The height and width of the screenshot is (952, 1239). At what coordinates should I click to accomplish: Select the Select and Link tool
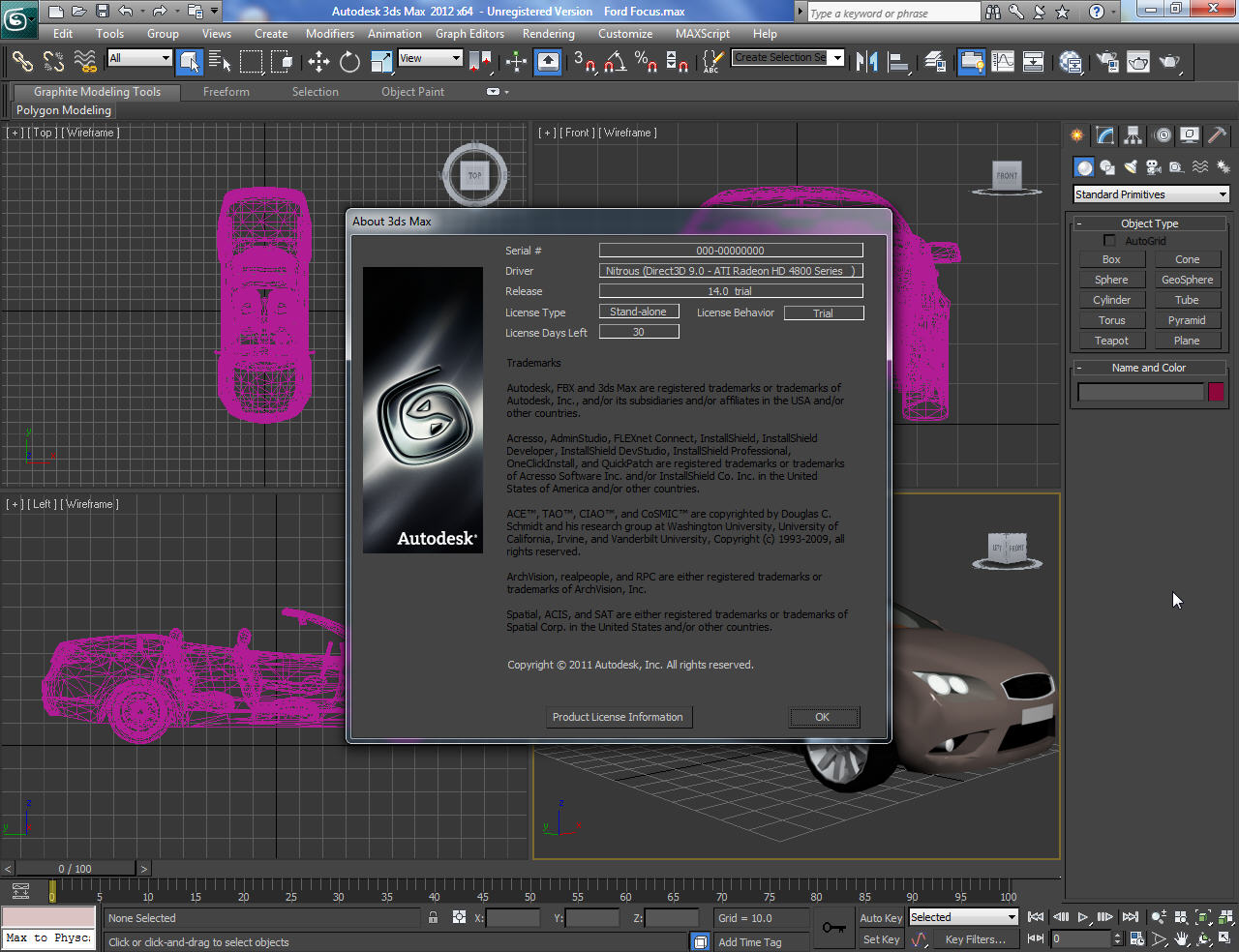[22, 62]
